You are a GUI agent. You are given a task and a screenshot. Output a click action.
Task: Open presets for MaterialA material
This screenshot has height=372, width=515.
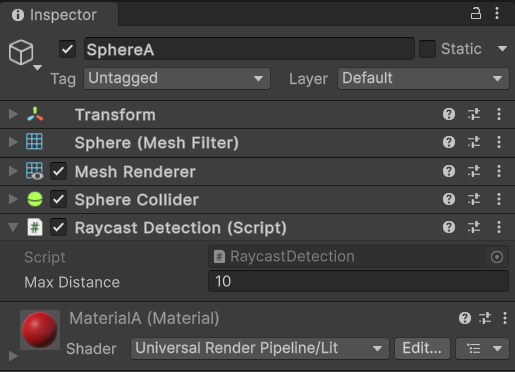pos(485,318)
